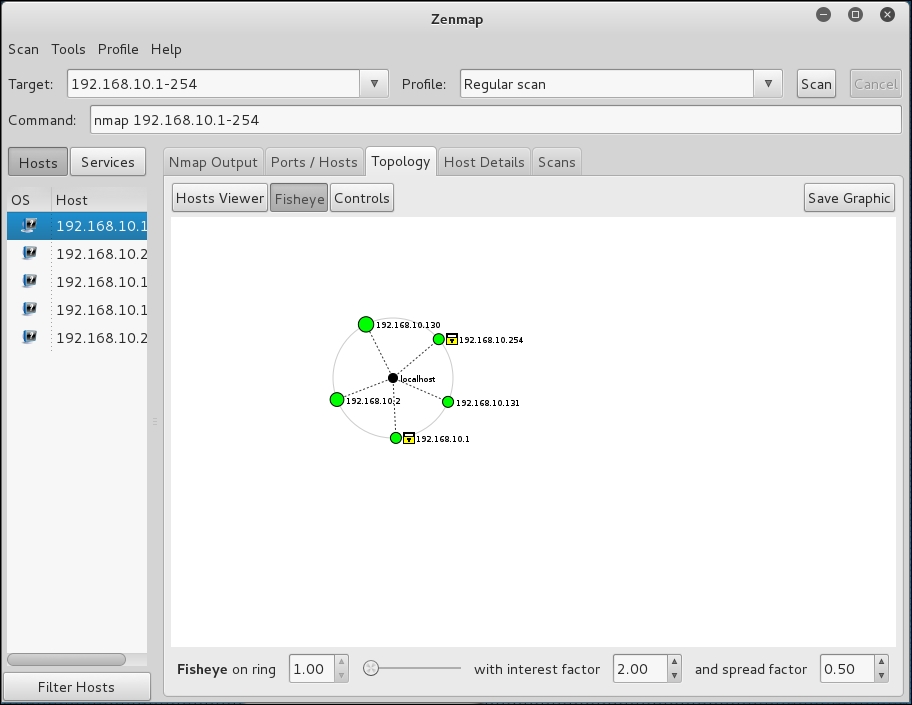Switch to the Services host list view
Screen dimensions: 912x705
tap(107, 161)
